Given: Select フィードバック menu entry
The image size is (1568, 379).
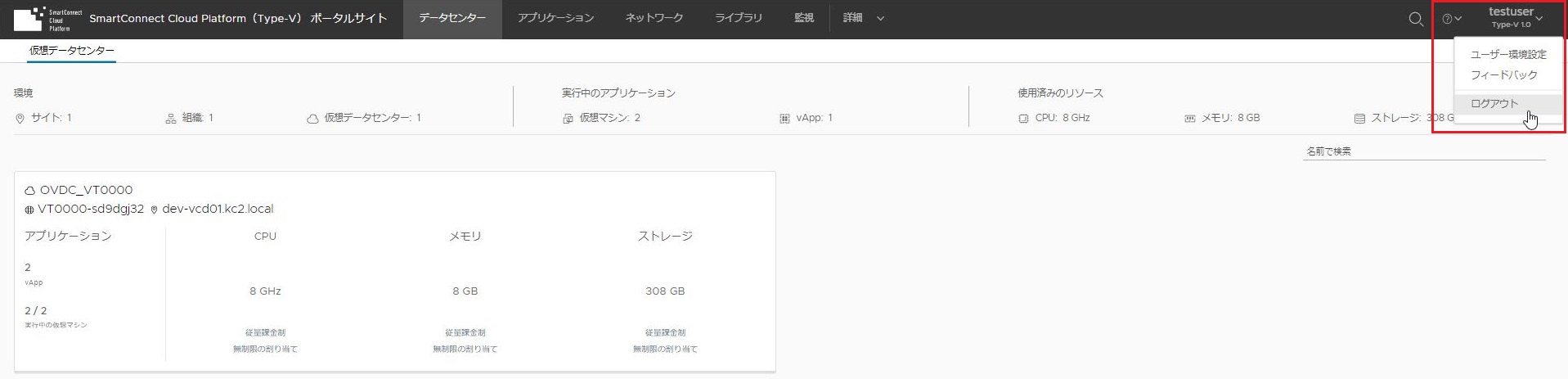Looking at the screenshot, I should pos(1503,75).
